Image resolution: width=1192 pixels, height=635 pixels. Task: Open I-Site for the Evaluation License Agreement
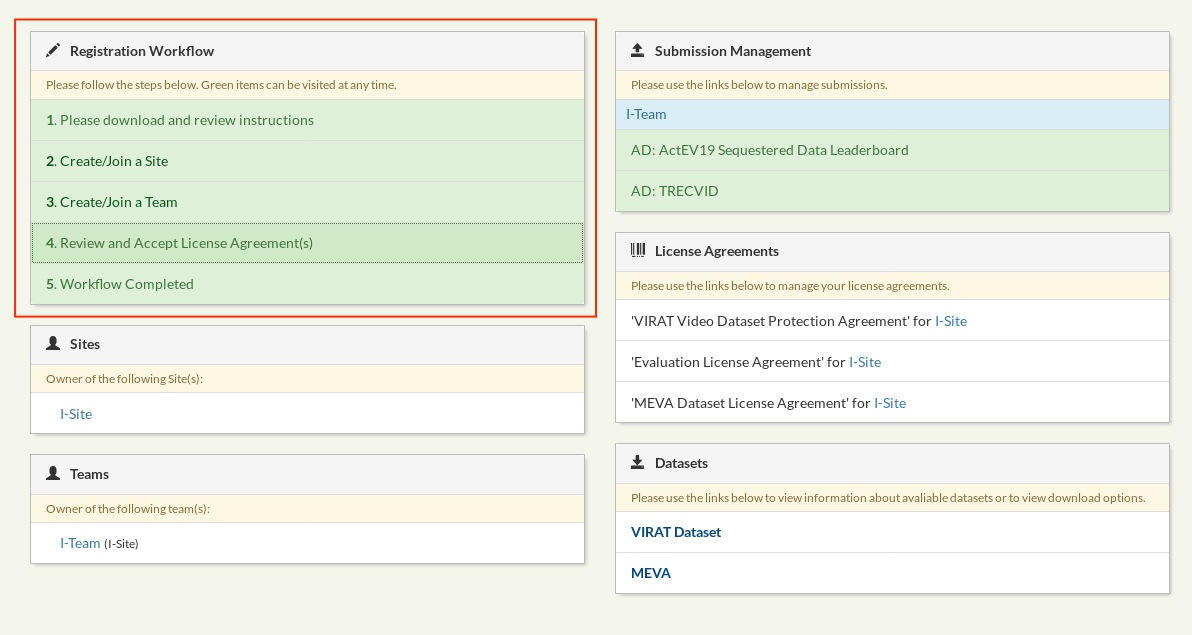click(x=864, y=361)
